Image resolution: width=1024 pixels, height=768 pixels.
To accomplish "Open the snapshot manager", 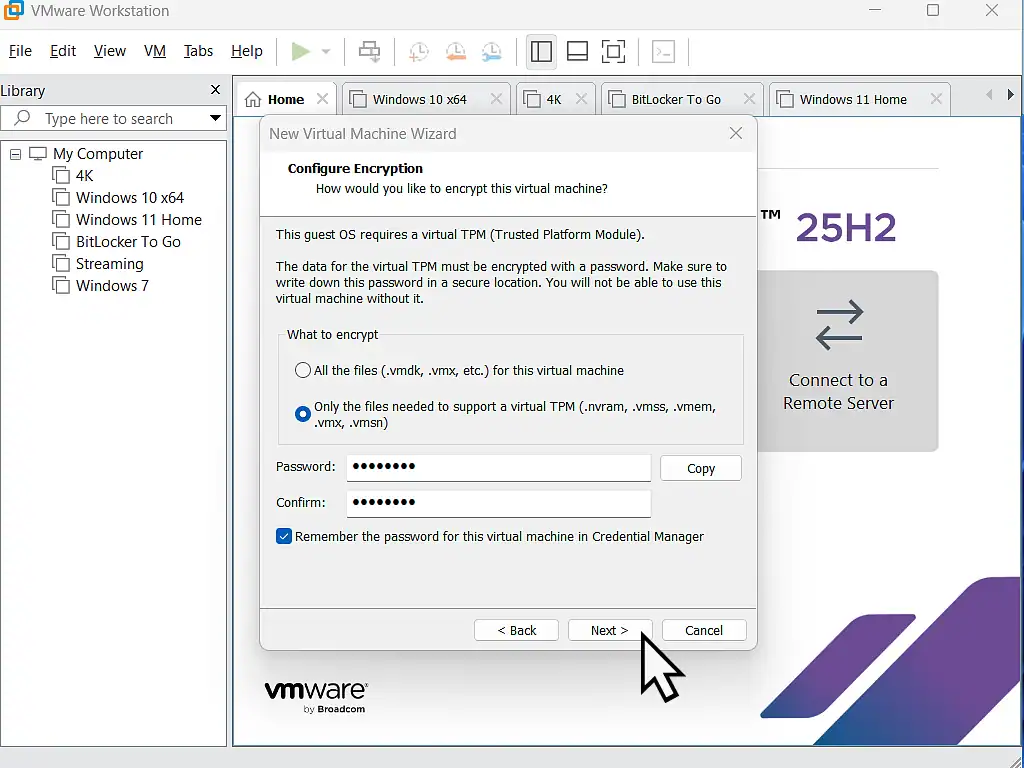I will [492, 51].
